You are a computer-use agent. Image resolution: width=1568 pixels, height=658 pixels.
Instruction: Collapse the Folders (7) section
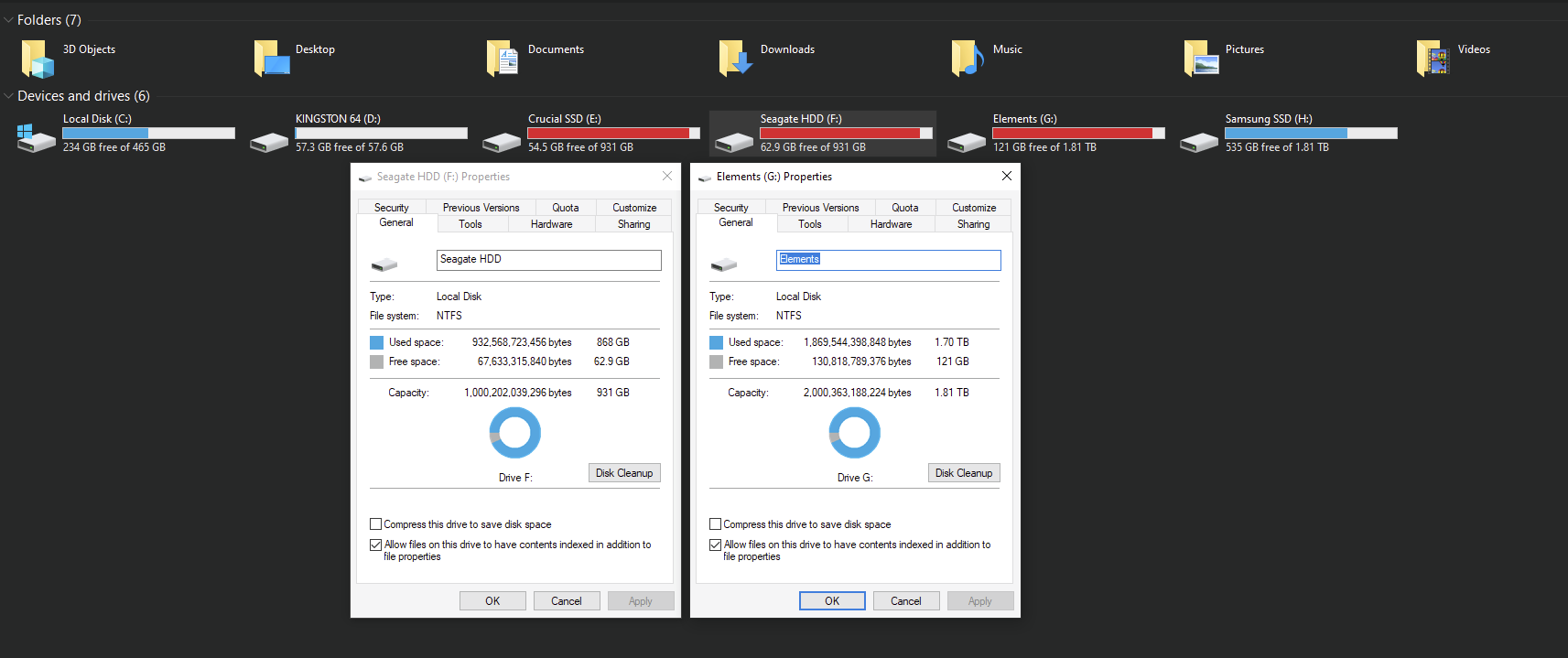pos(8,20)
